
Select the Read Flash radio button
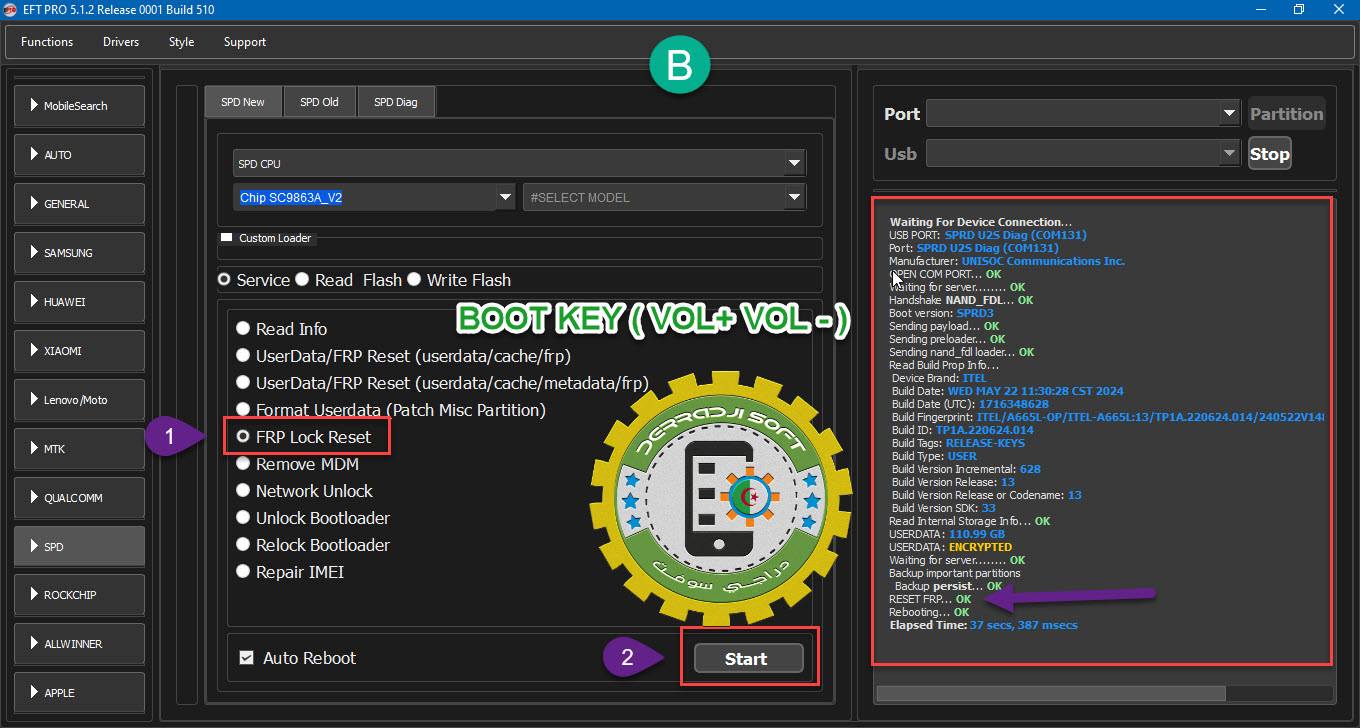302,280
